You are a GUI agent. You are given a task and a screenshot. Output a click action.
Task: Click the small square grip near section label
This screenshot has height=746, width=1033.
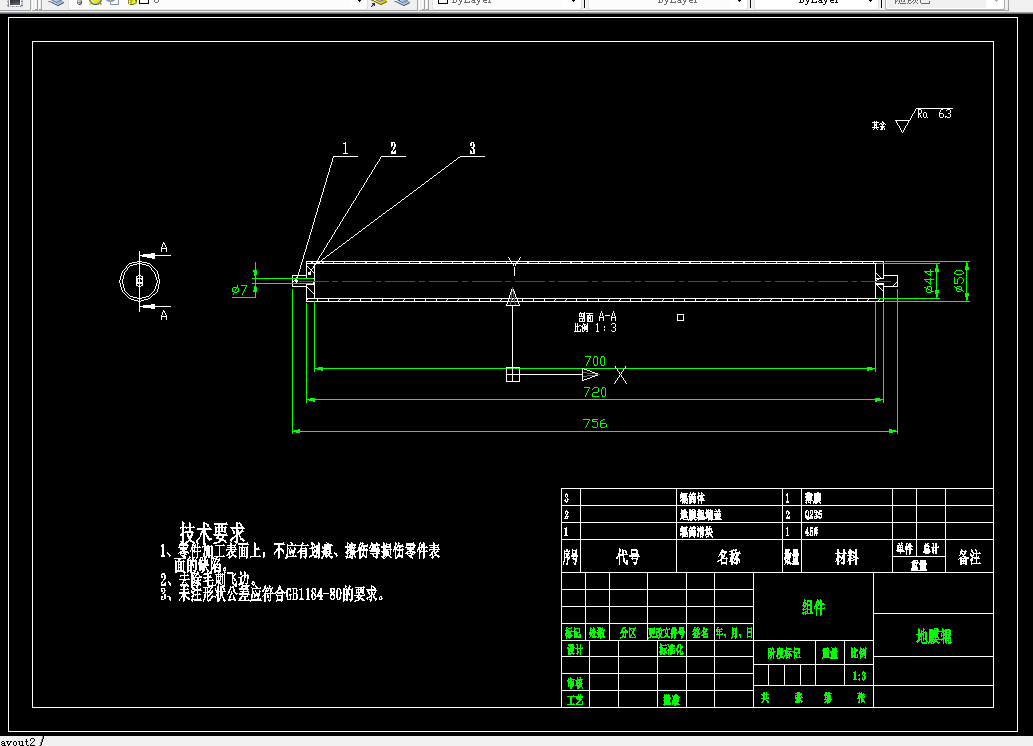681,318
